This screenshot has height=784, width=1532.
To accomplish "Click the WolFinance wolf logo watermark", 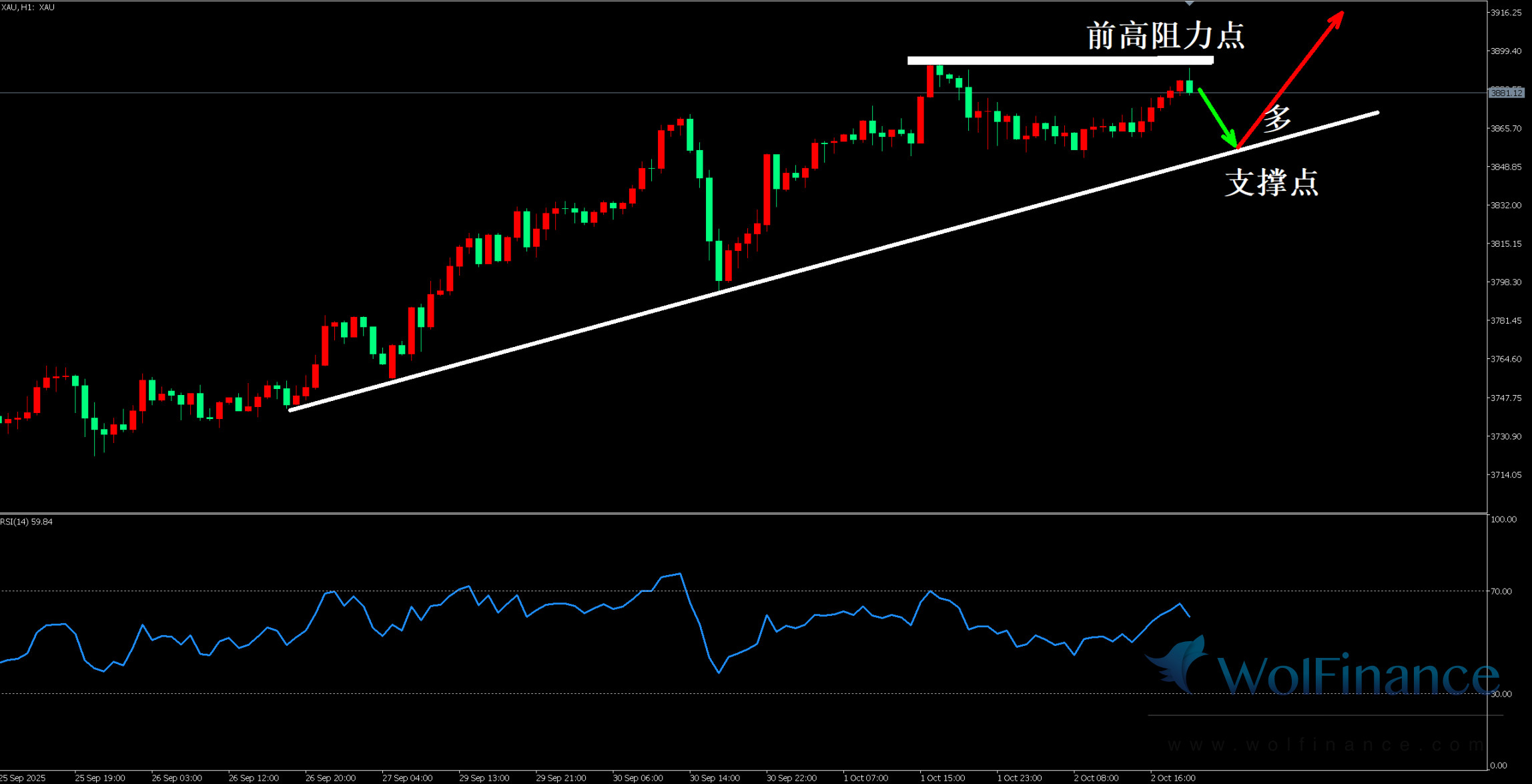I will click(x=1178, y=665).
